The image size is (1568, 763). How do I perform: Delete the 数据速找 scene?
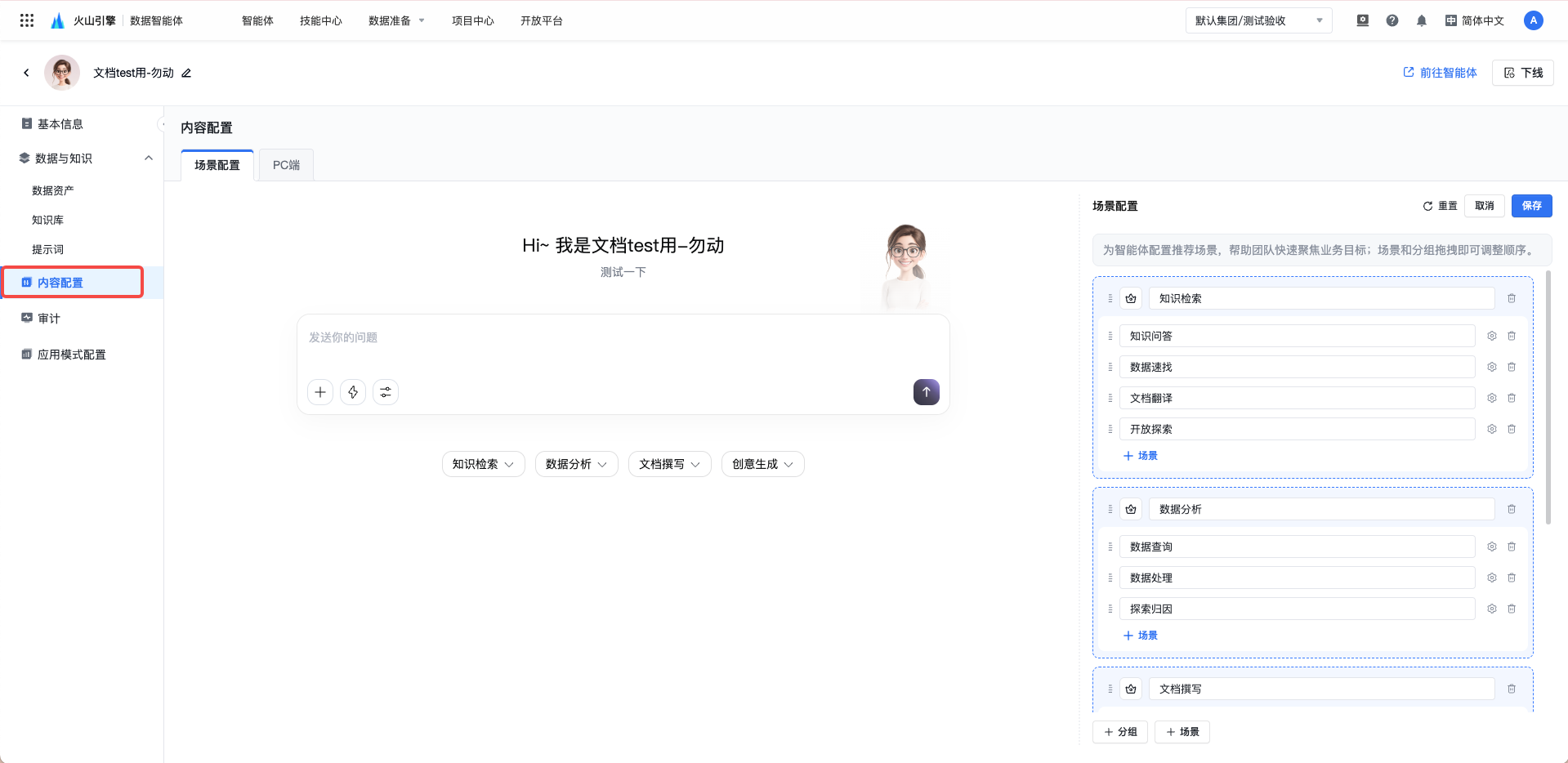coord(1512,367)
